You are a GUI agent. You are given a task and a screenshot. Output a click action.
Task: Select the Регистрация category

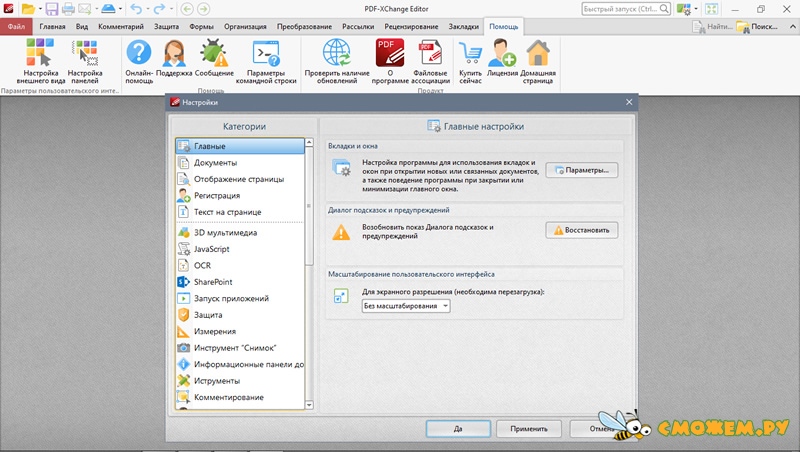[x=240, y=195]
